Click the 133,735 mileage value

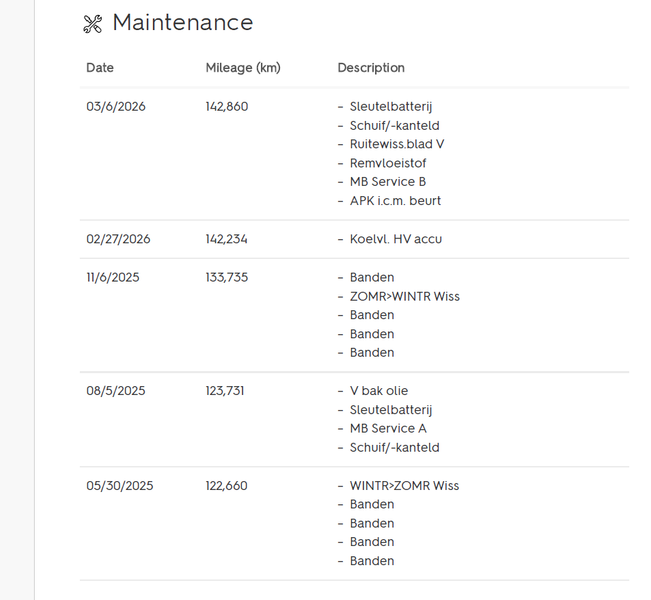click(x=227, y=277)
